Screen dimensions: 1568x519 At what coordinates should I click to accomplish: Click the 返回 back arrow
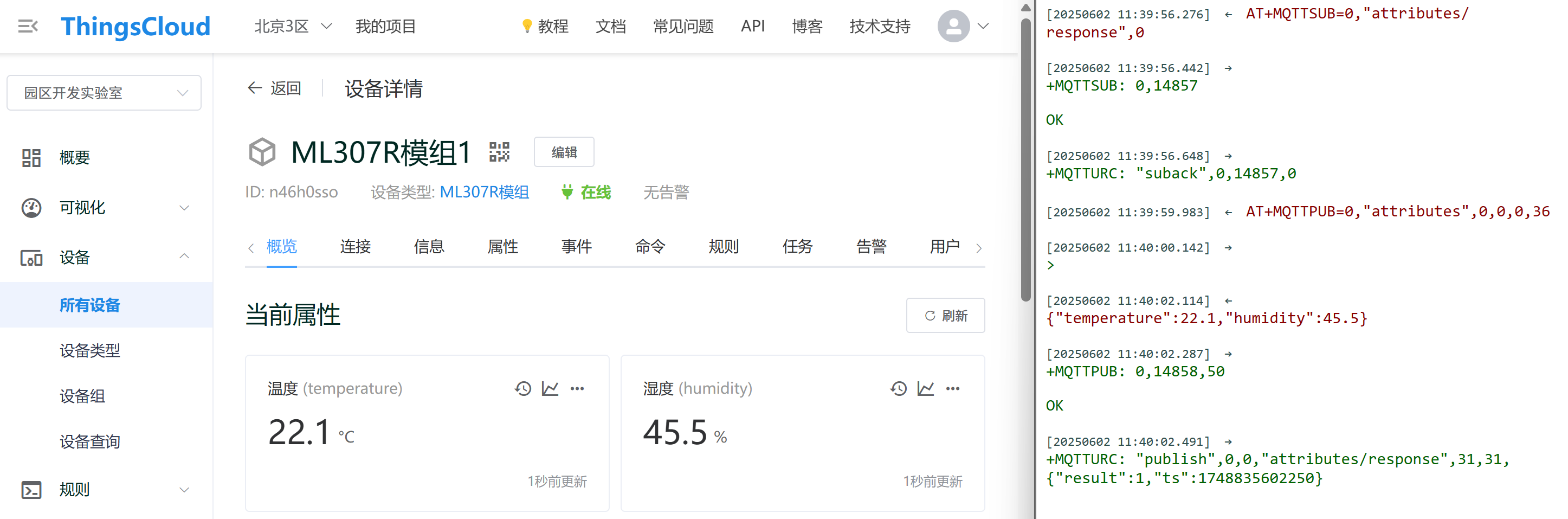click(255, 88)
